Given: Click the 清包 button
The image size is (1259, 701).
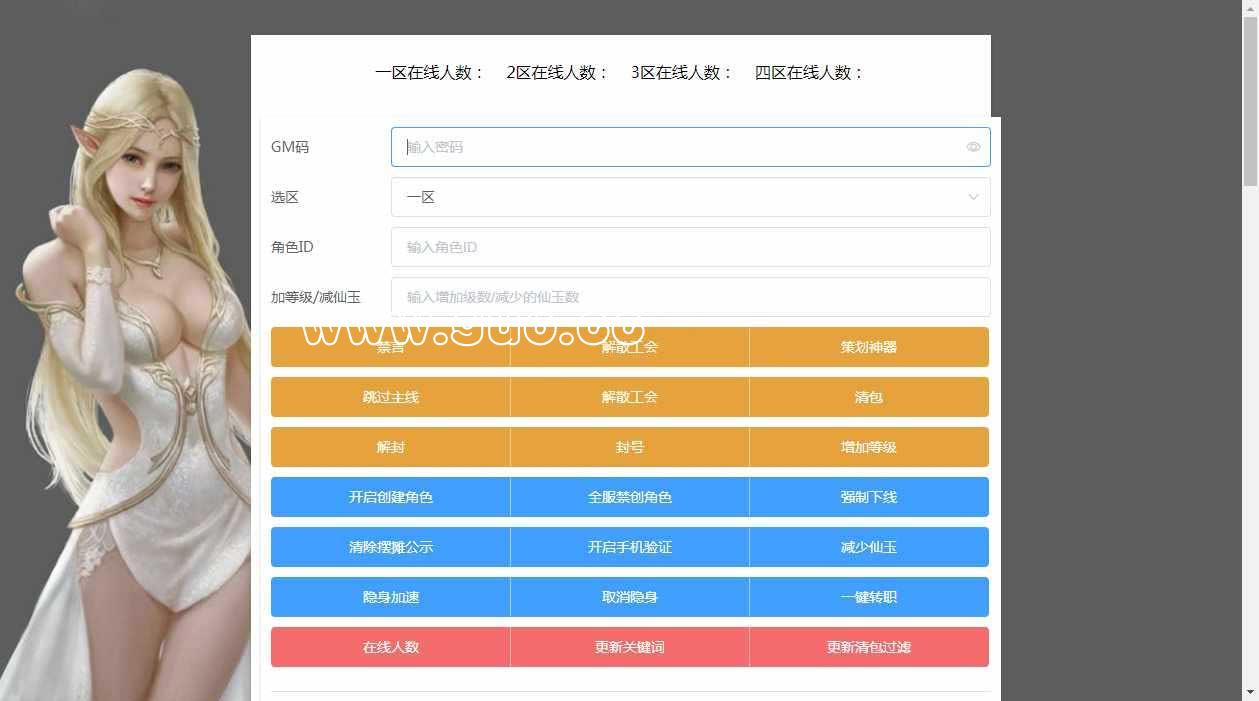Looking at the screenshot, I should (868, 397).
